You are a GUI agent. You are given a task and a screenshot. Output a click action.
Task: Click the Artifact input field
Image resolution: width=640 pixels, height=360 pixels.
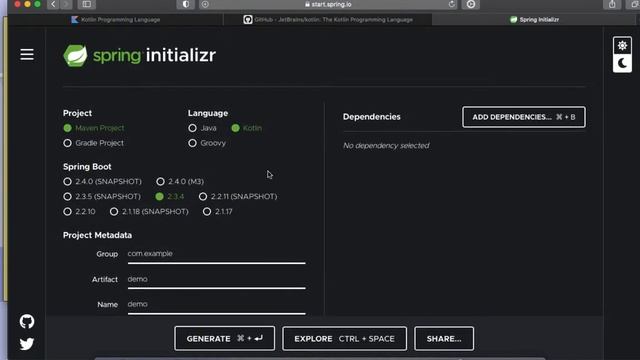pyautogui.click(x=216, y=280)
